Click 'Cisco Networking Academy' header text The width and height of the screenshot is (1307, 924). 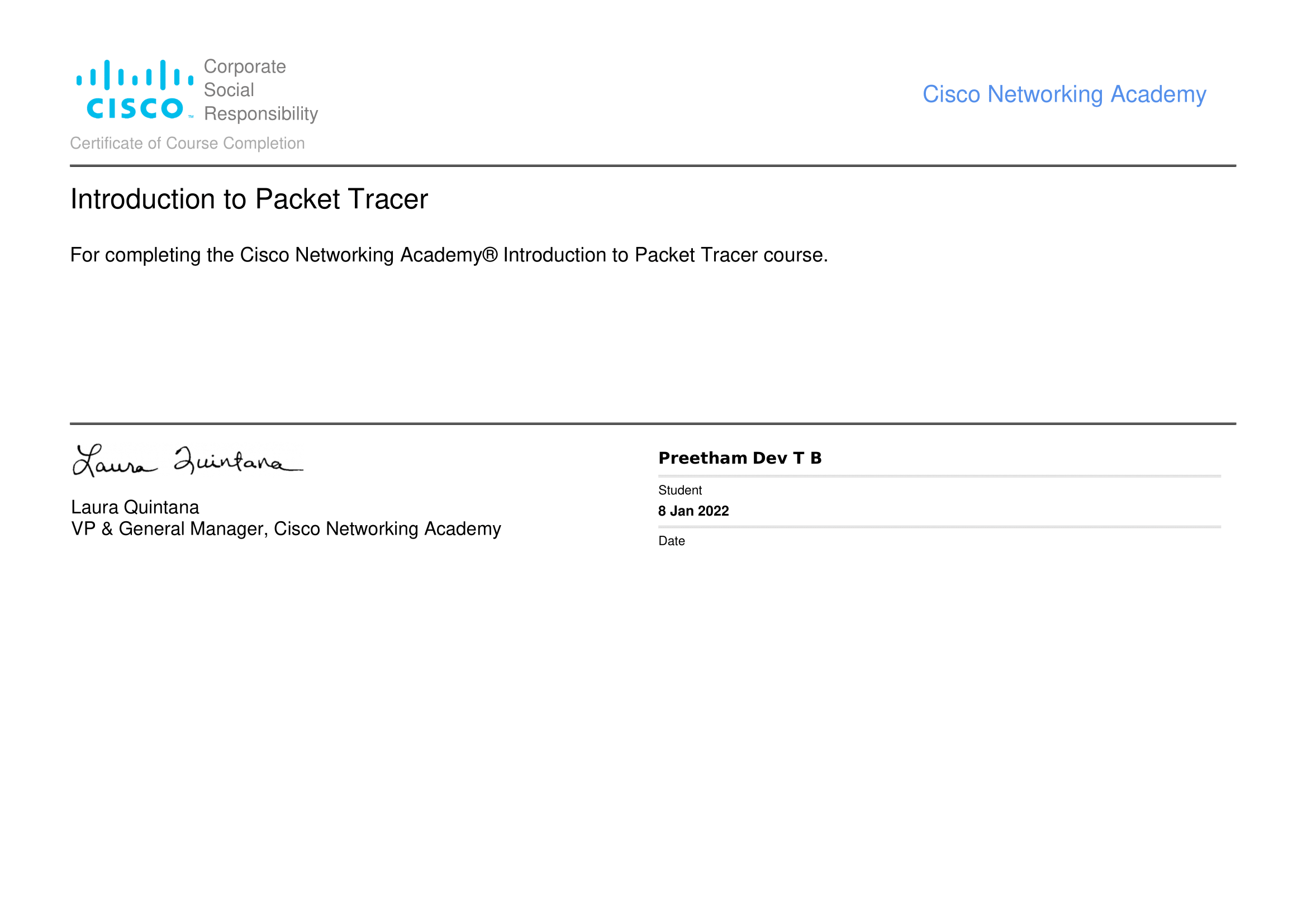pyautogui.click(x=1064, y=94)
